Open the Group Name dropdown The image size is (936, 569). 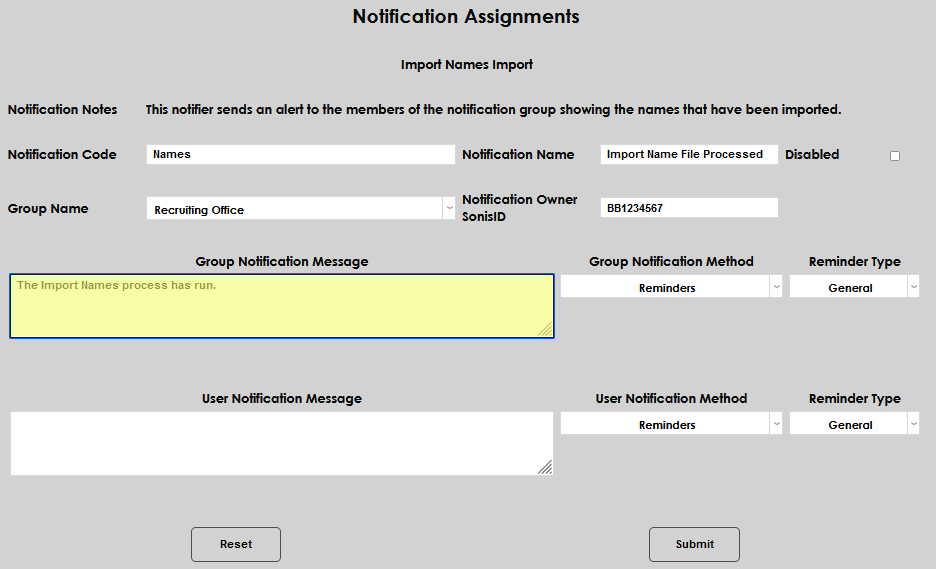[301, 209]
